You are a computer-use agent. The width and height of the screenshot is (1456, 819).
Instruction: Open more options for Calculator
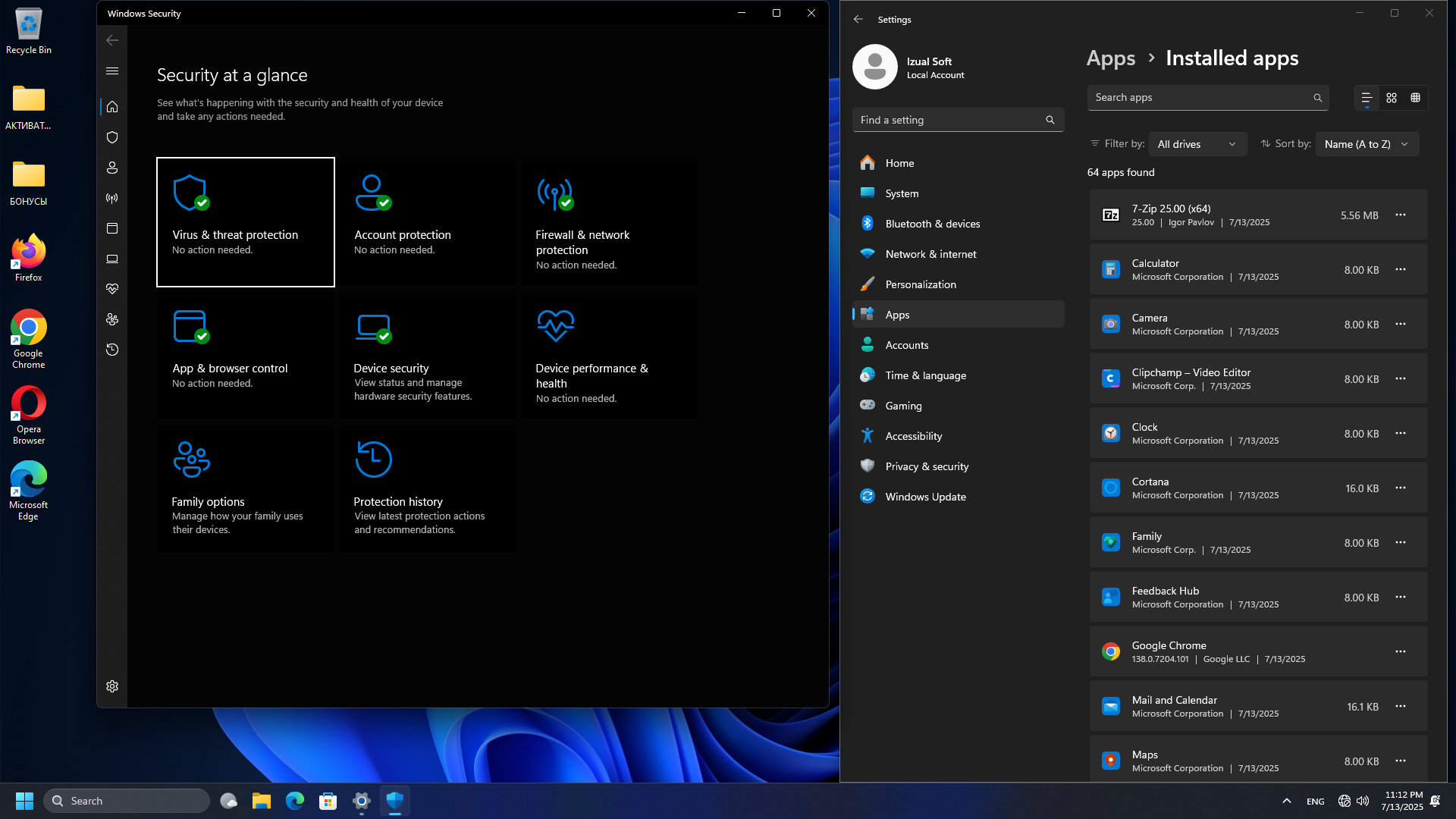click(1401, 270)
